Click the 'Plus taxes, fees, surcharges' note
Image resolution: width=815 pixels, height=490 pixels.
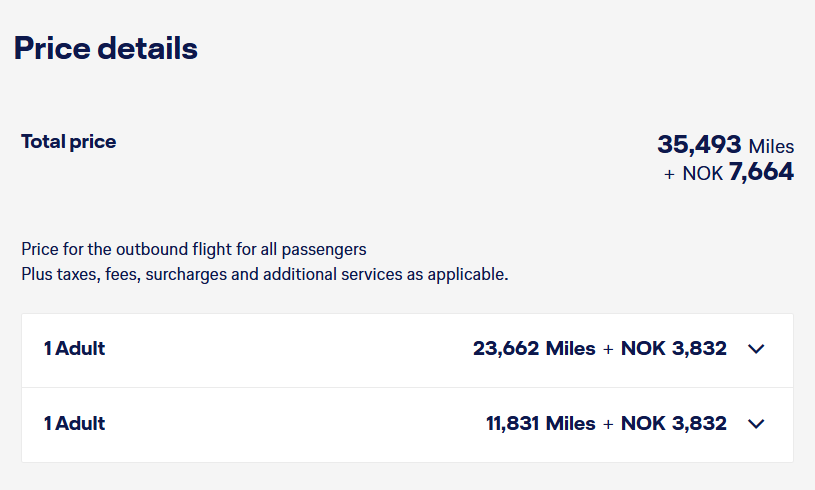point(265,274)
